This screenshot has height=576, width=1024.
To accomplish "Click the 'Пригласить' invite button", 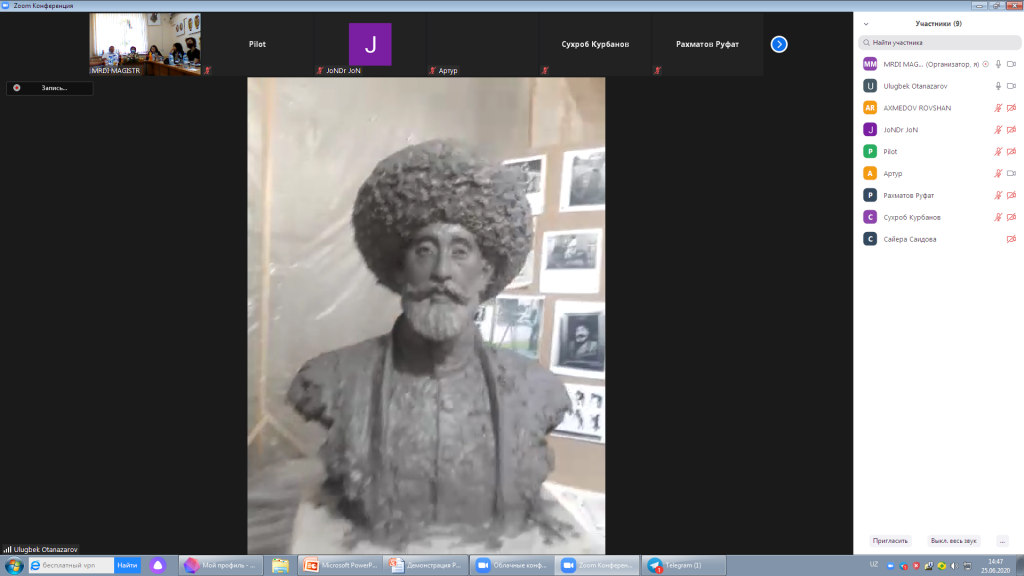I will (x=891, y=541).
